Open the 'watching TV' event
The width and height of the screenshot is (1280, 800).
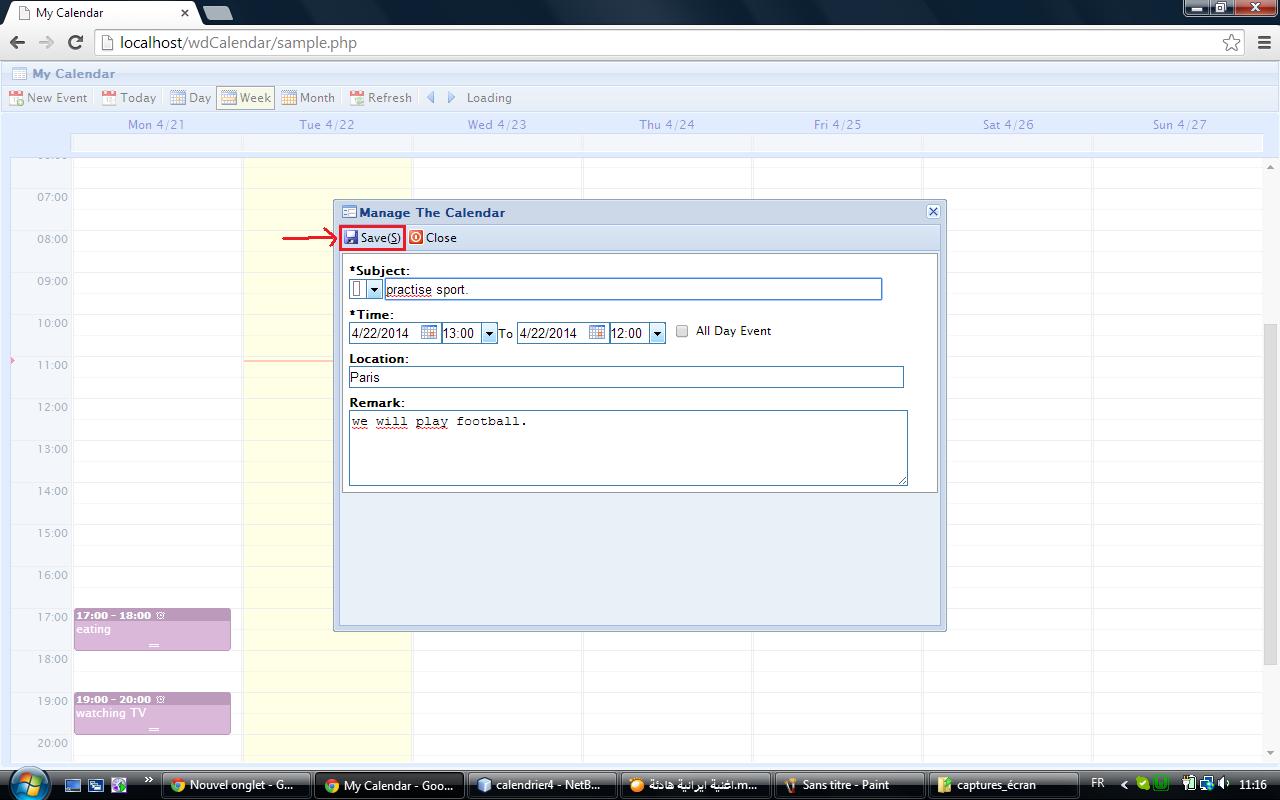[x=152, y=713]
